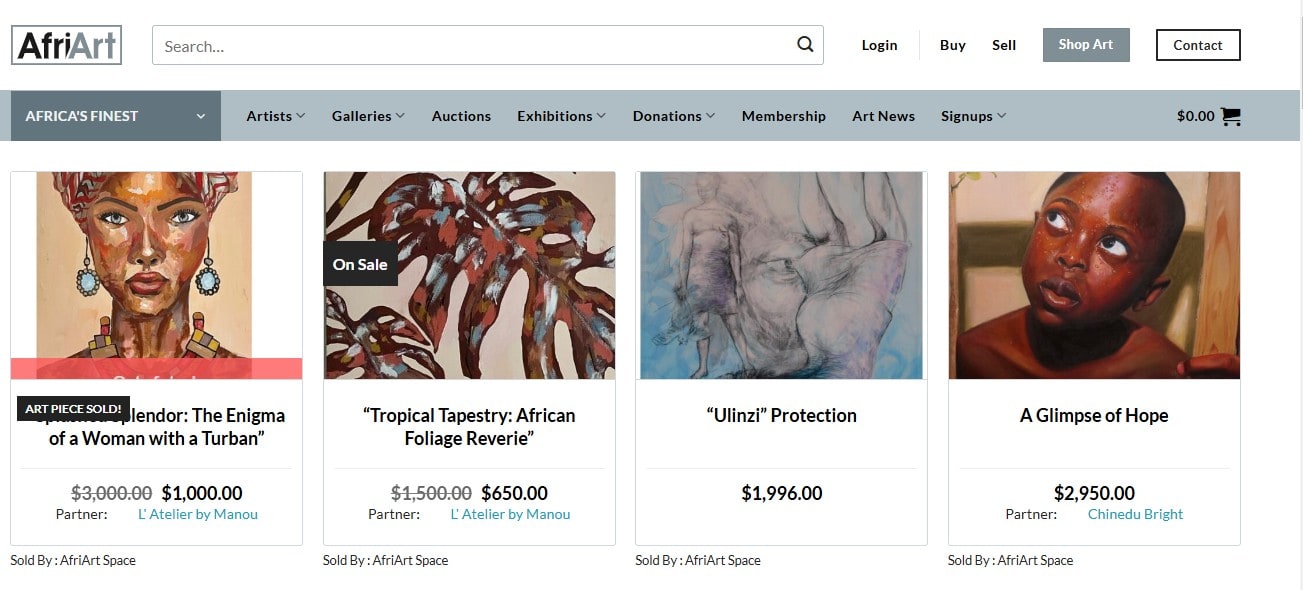
Task: Click the Contact button
Action: tap(1198, 45)
